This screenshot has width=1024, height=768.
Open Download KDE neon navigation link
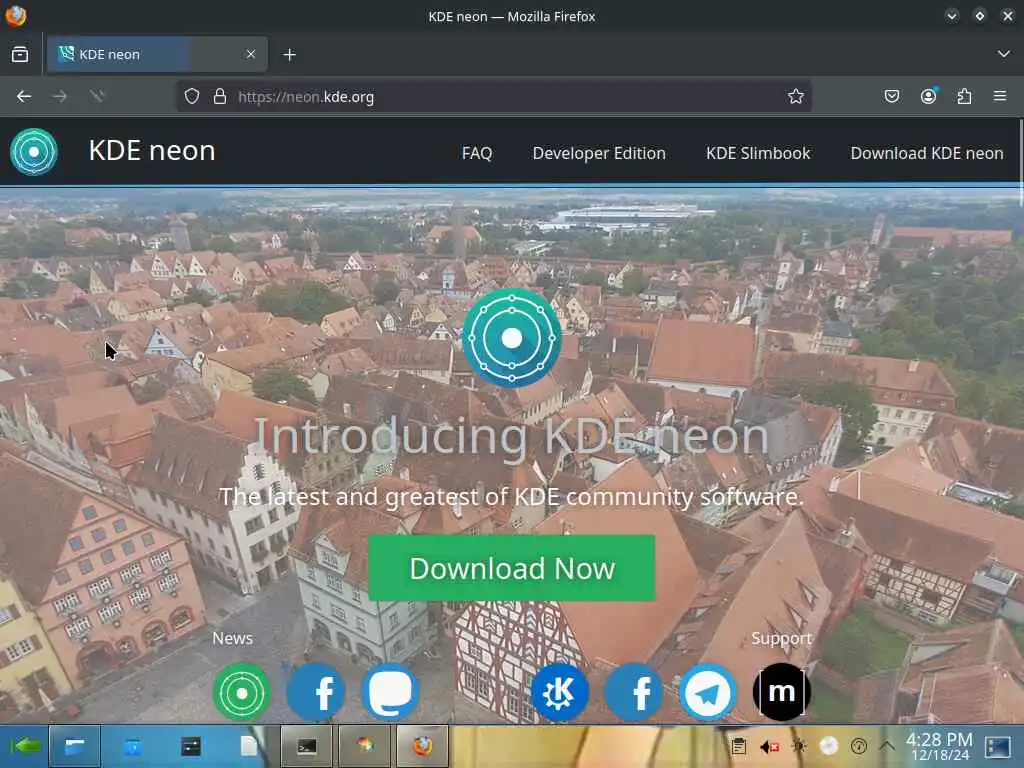tap(927, 153)
